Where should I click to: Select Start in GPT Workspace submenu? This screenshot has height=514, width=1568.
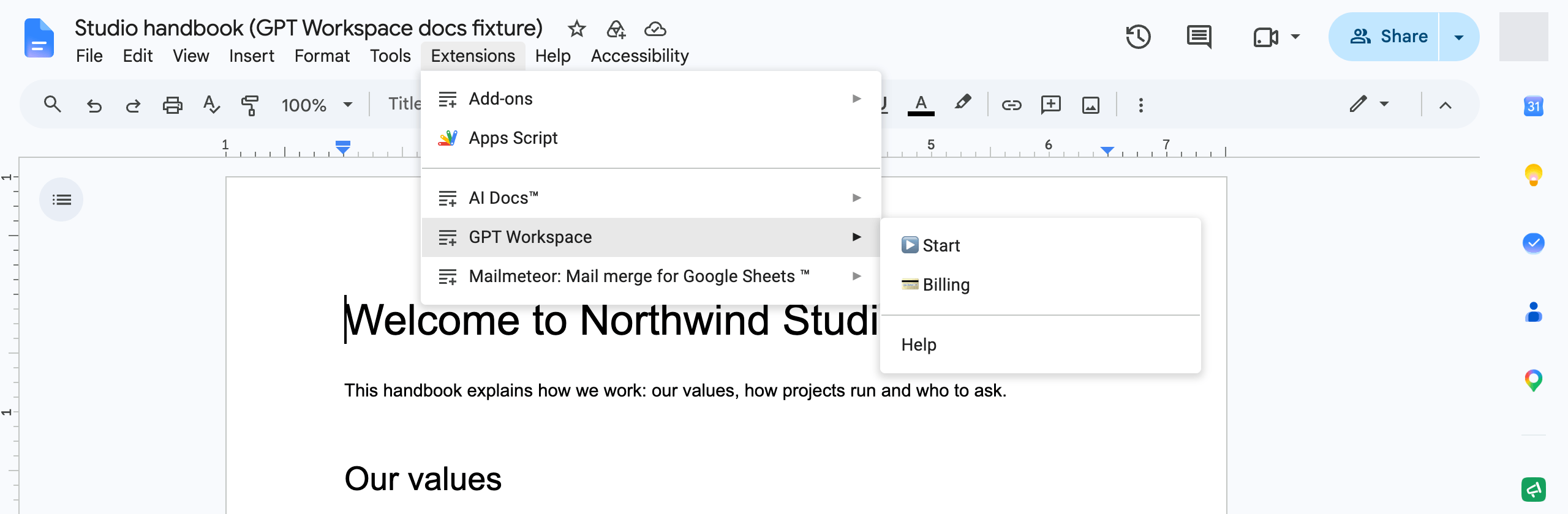coord(1040,245)
